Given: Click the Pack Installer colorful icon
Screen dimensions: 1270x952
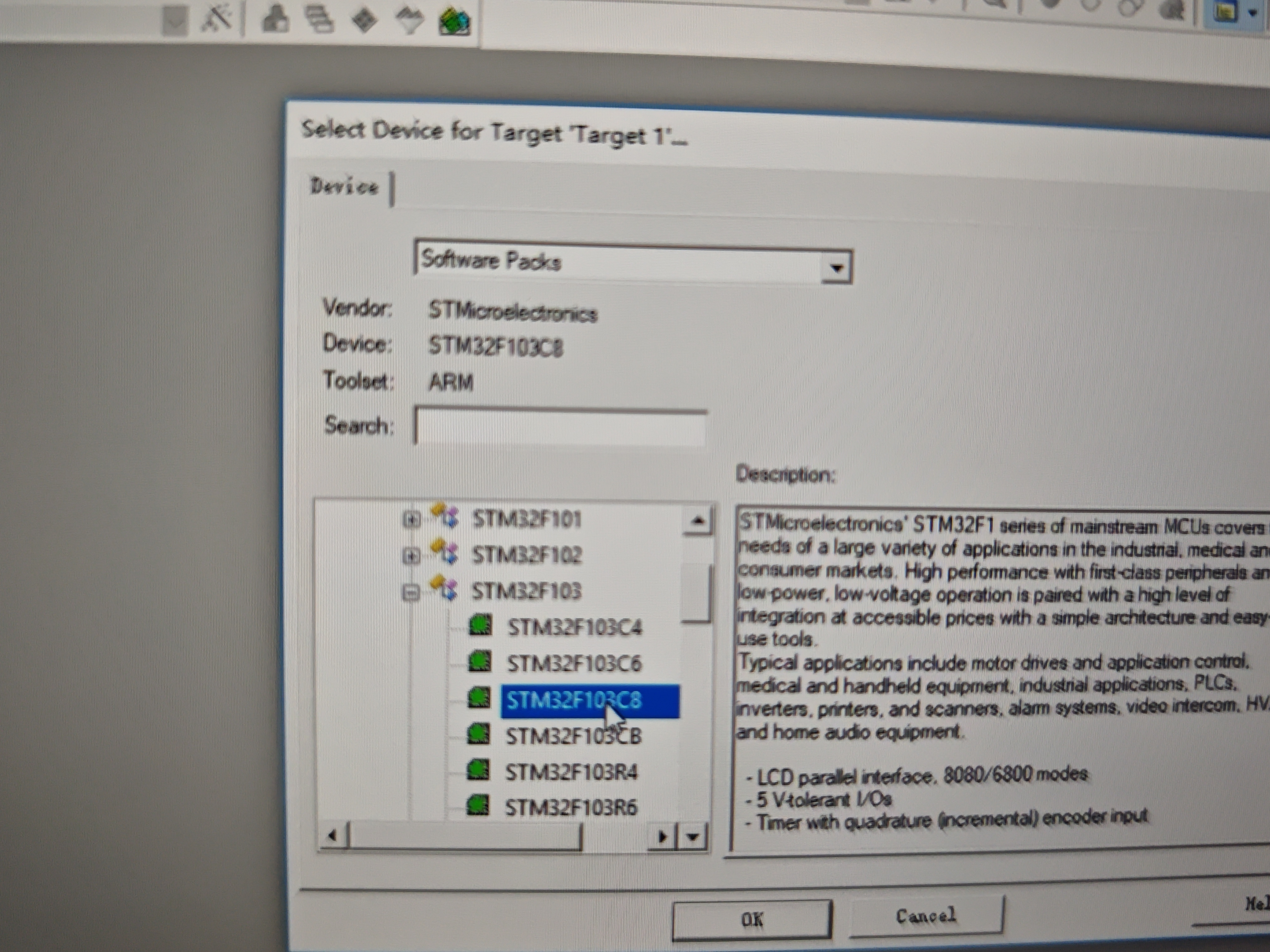Looking at the screenshot, I should click(x=454, y=22).
